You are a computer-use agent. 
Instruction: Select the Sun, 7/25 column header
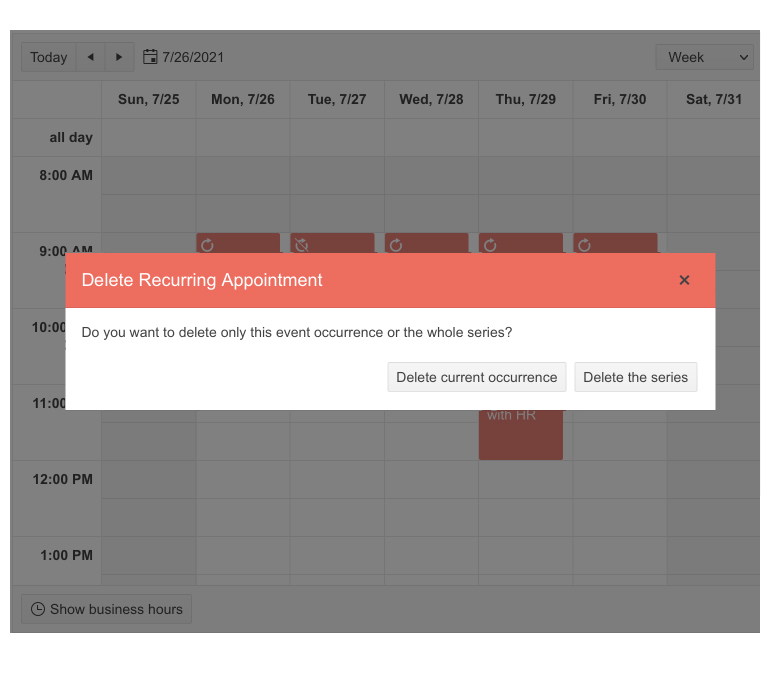(148, 100)
